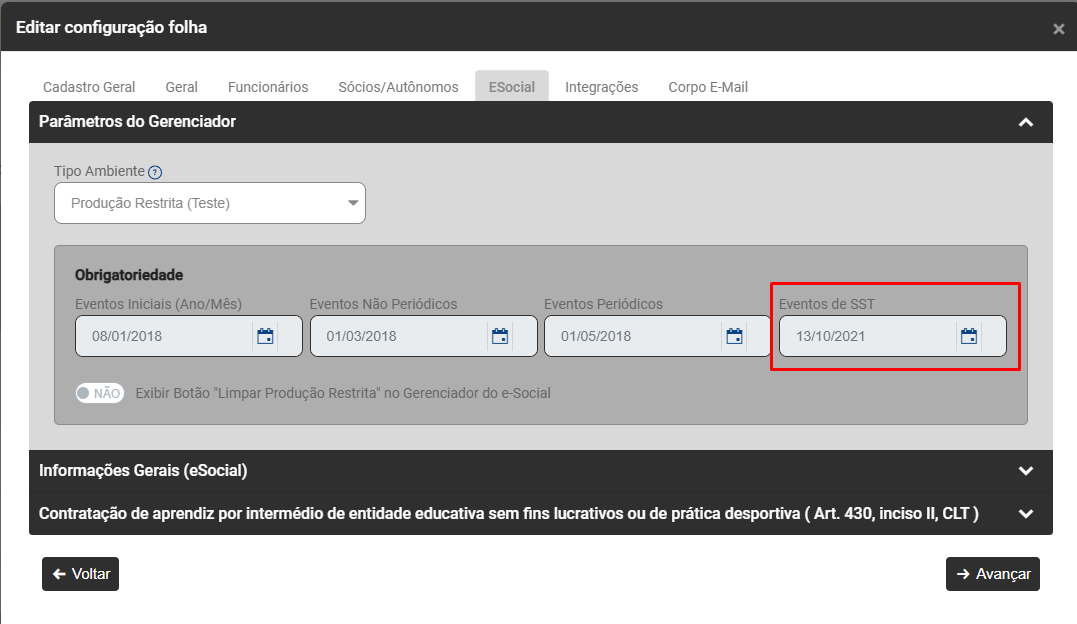Go to the Corpo E-Mail tab
Image resolution: width=1077 pixels, height=624 pixels.
[708, 87]
